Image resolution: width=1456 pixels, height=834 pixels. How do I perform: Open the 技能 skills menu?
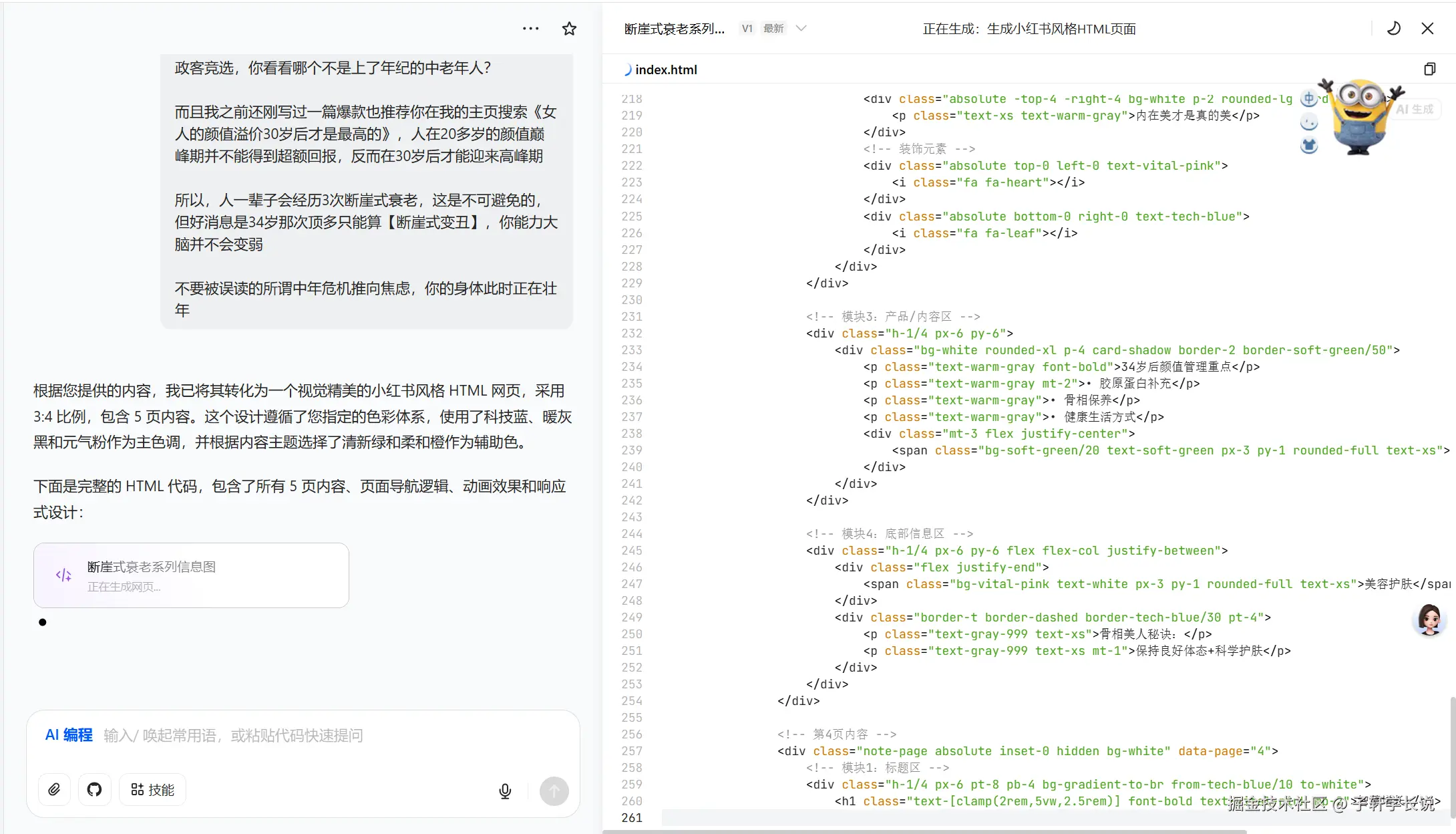152,790
